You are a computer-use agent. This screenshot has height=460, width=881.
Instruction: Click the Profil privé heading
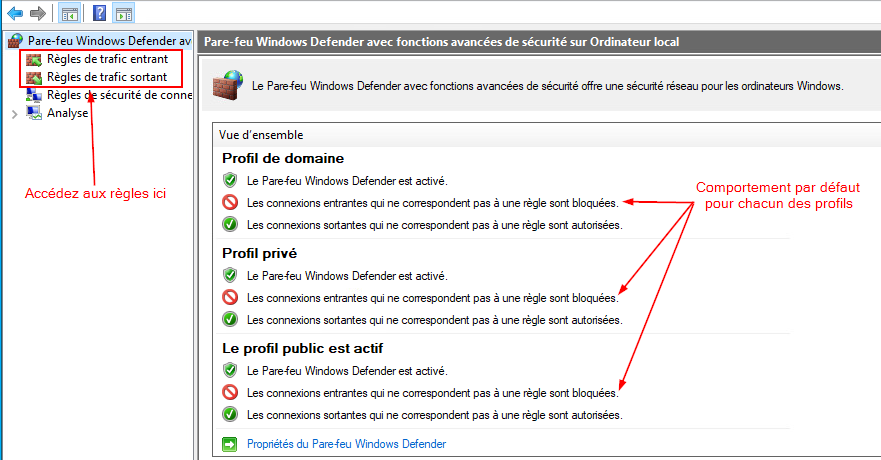coord(259,253)
